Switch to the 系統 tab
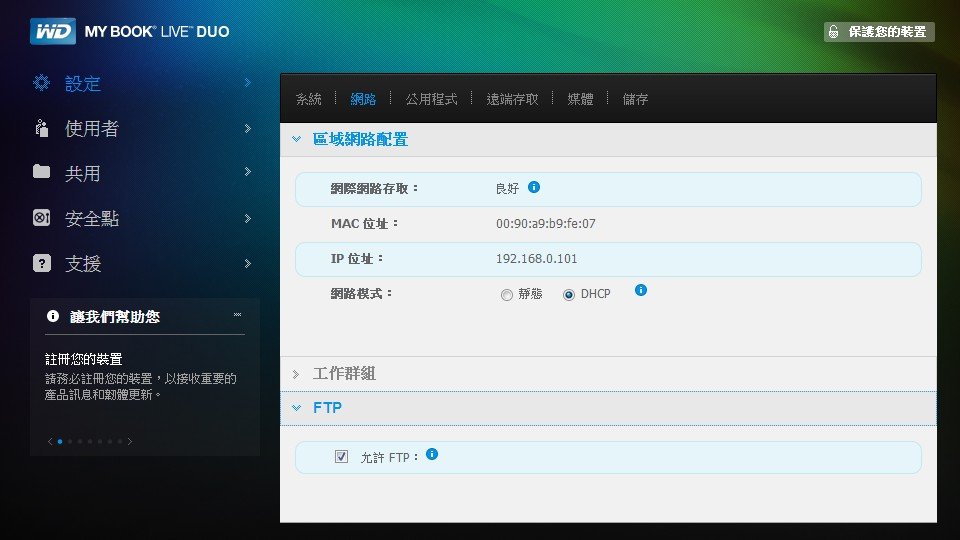Image resolution: width=960 pixels, height=540 pixels. 309,99
